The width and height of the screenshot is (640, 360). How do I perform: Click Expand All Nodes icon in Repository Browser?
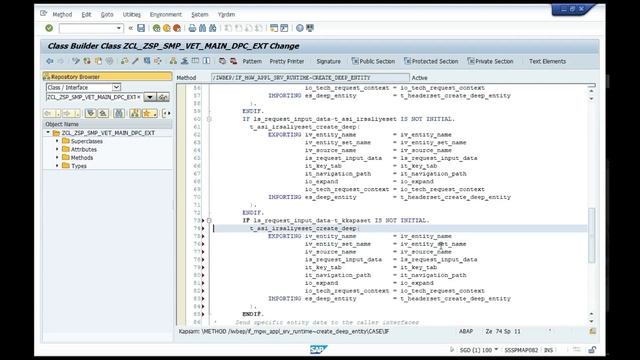(91, 113)
